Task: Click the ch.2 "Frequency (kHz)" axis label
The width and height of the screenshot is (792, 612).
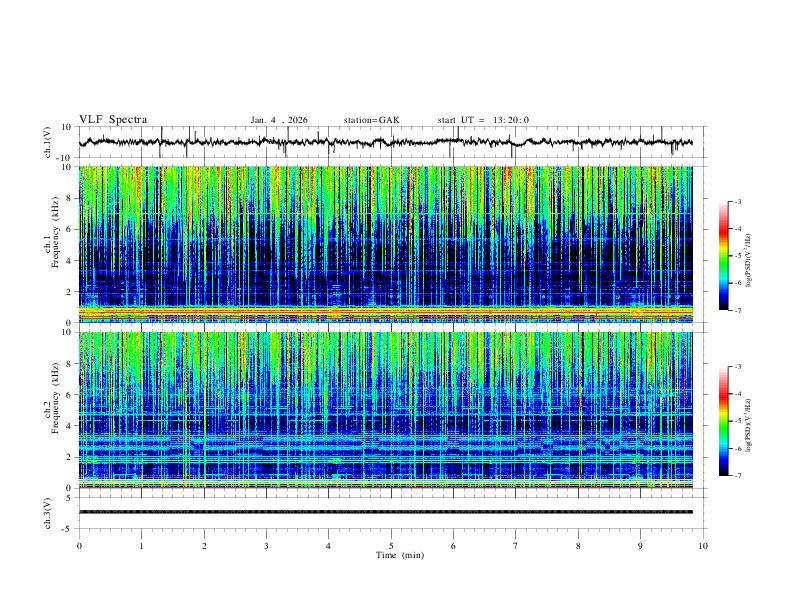Action: (x=55, y=397)
